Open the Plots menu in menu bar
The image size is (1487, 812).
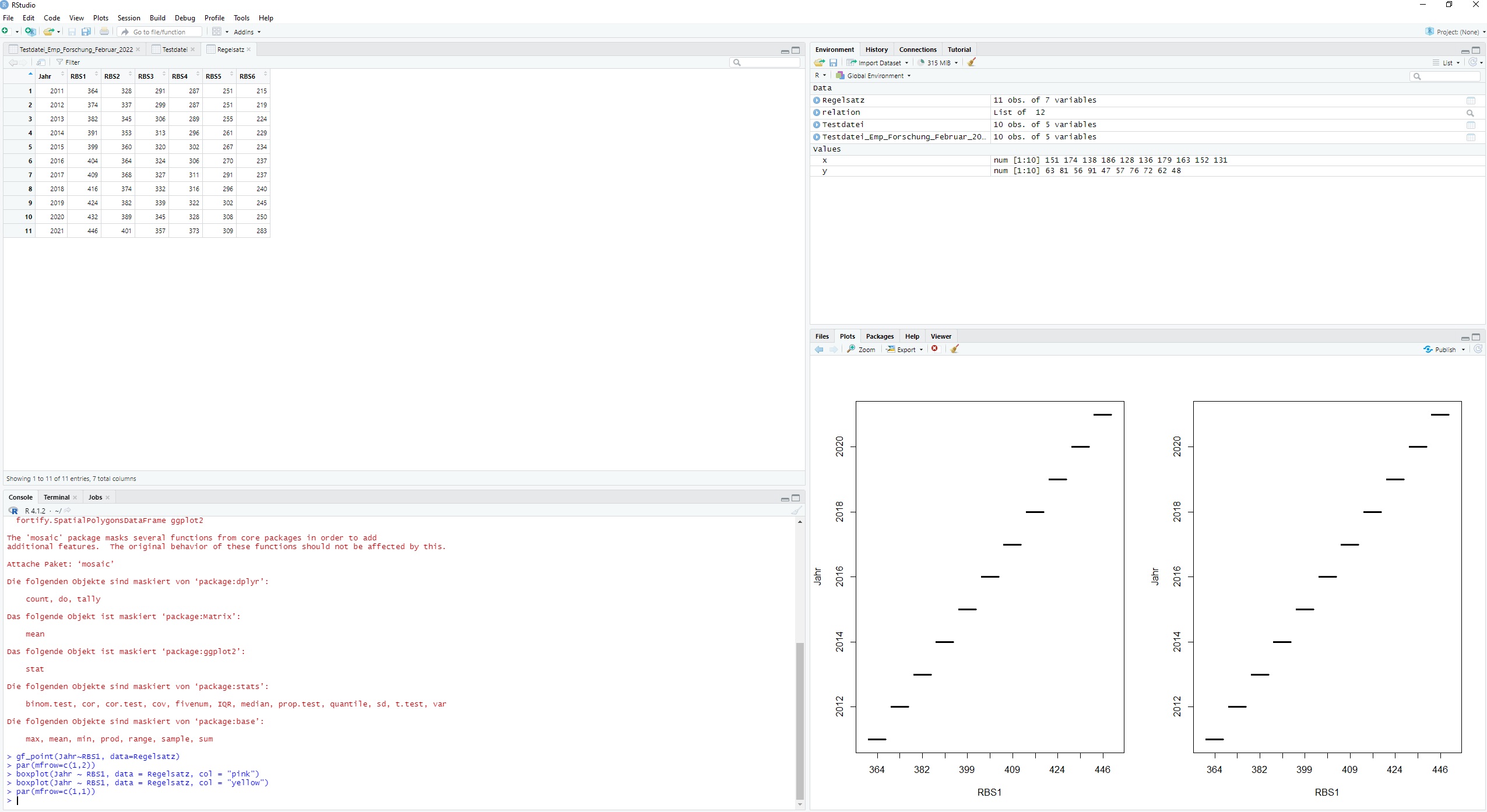click(100, 18)
